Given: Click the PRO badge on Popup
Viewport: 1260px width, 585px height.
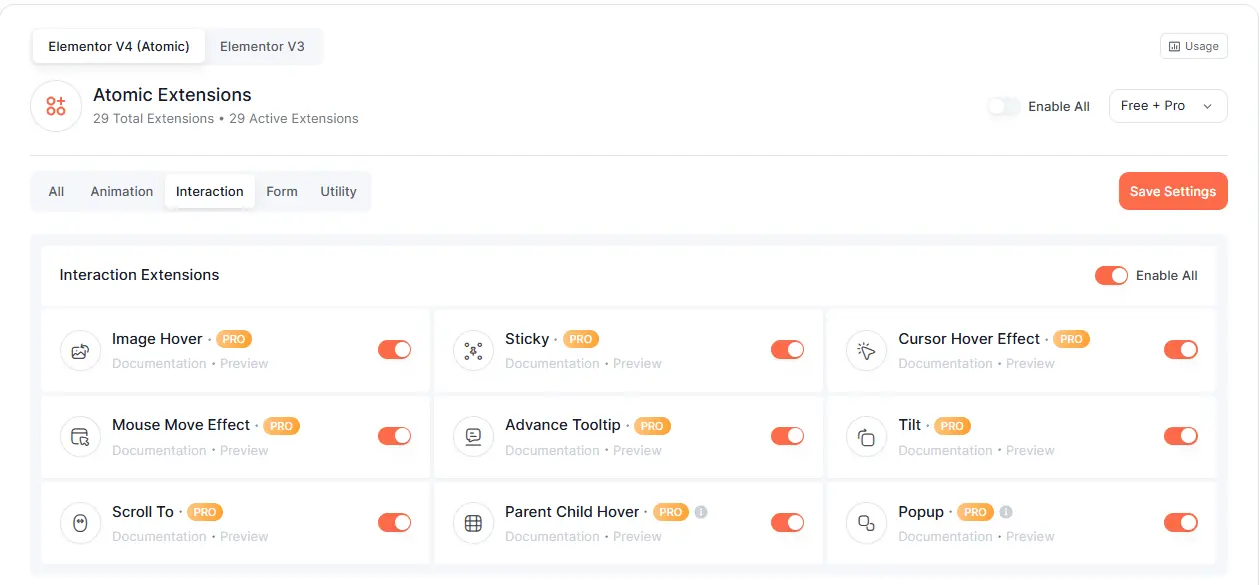Looking at the screenshot, I should [x=976, y=512].
